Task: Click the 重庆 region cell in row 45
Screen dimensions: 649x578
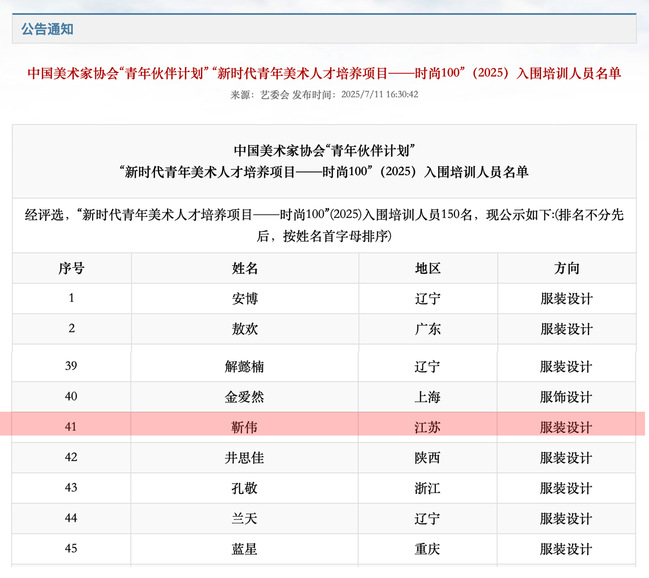Action: [x=427, y=549]
